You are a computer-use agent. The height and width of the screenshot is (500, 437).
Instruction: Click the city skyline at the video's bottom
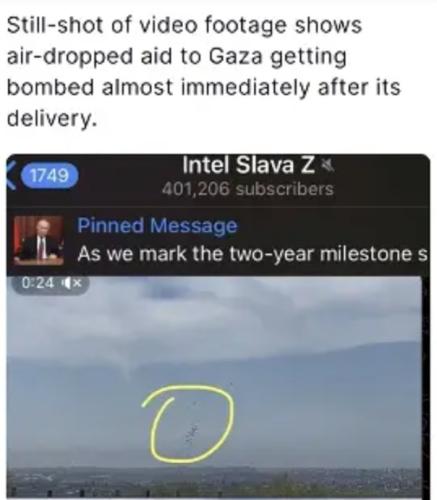coord(214,482)
